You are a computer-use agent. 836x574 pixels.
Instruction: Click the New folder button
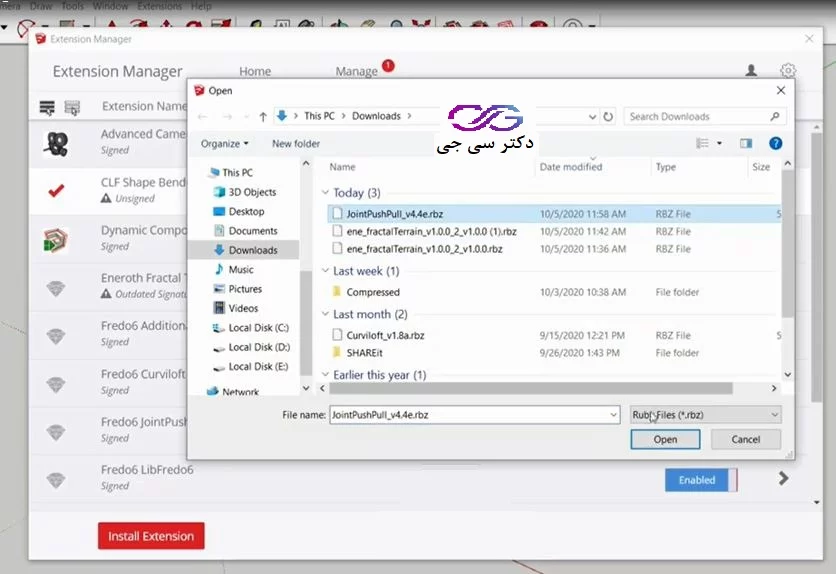click(x=296, y=143)
